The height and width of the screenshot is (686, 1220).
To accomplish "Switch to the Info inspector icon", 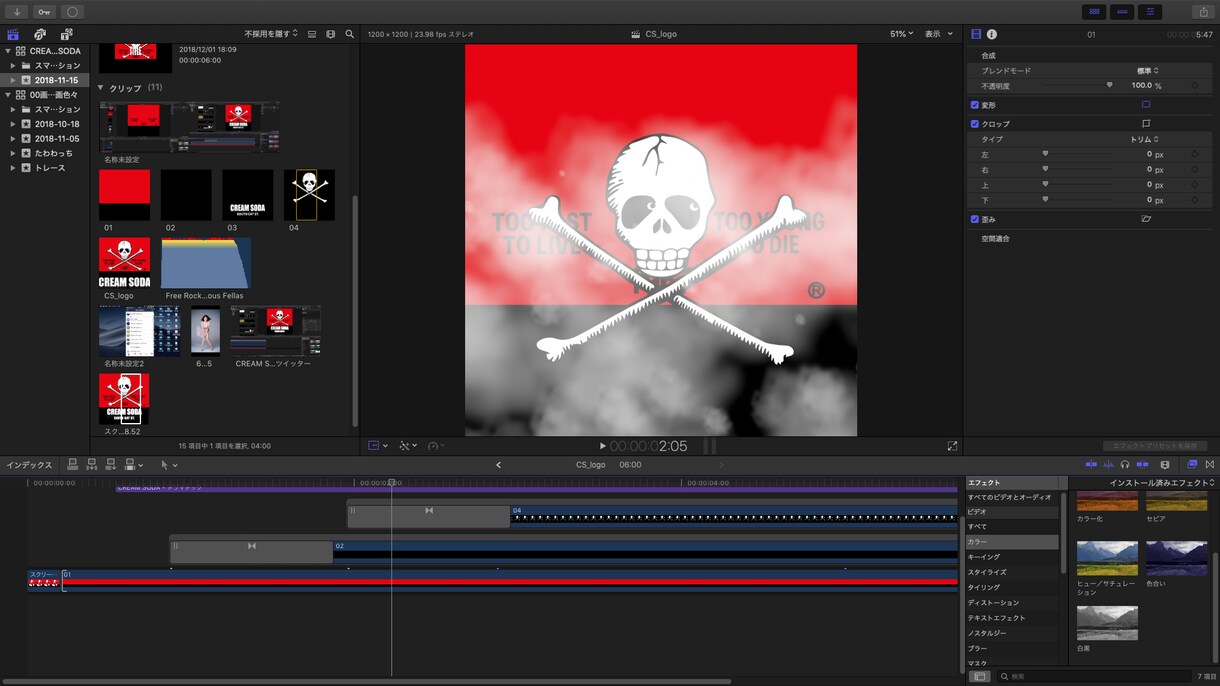I will coord(992,34).
